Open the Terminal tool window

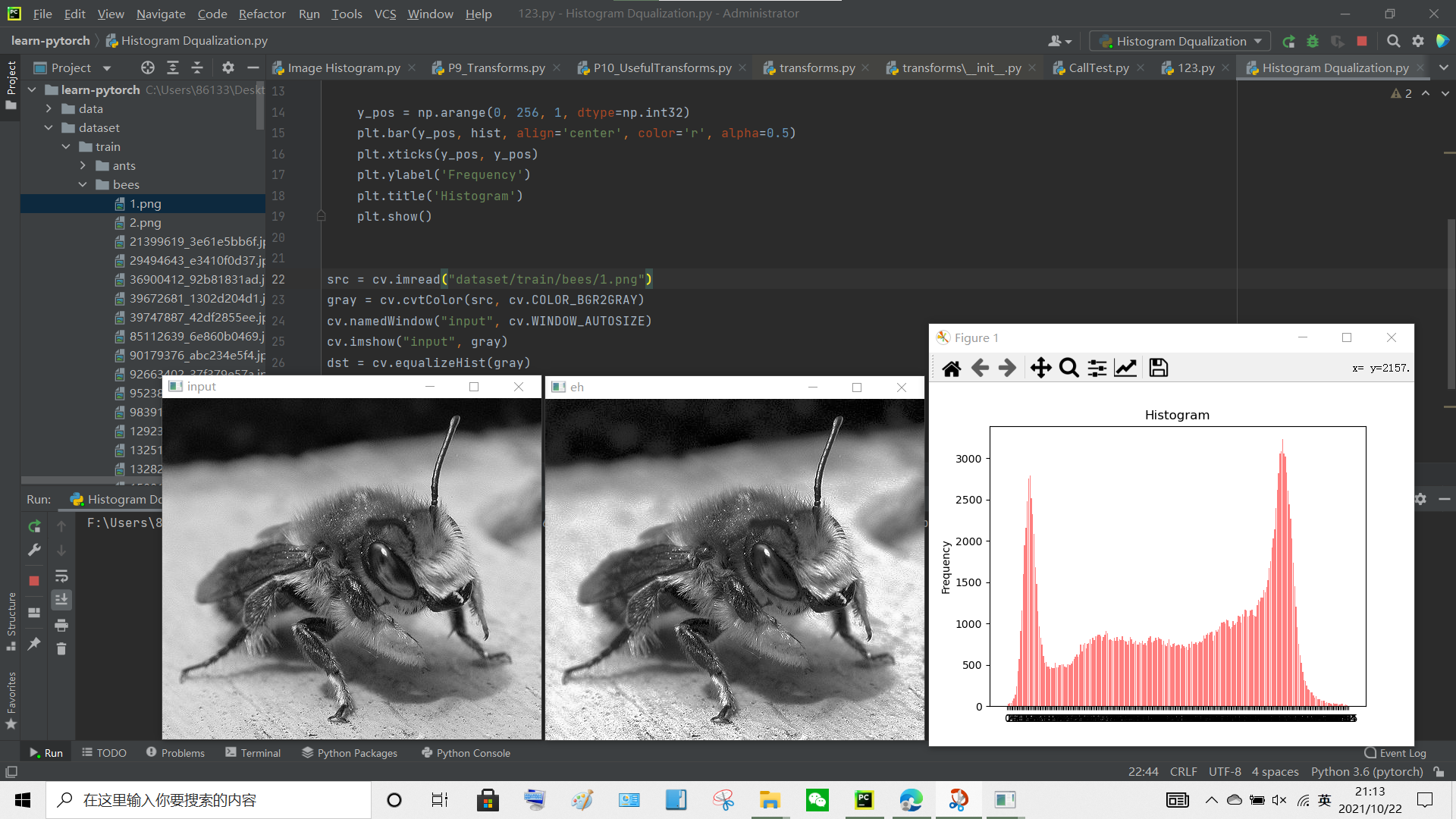coord(260,752)
